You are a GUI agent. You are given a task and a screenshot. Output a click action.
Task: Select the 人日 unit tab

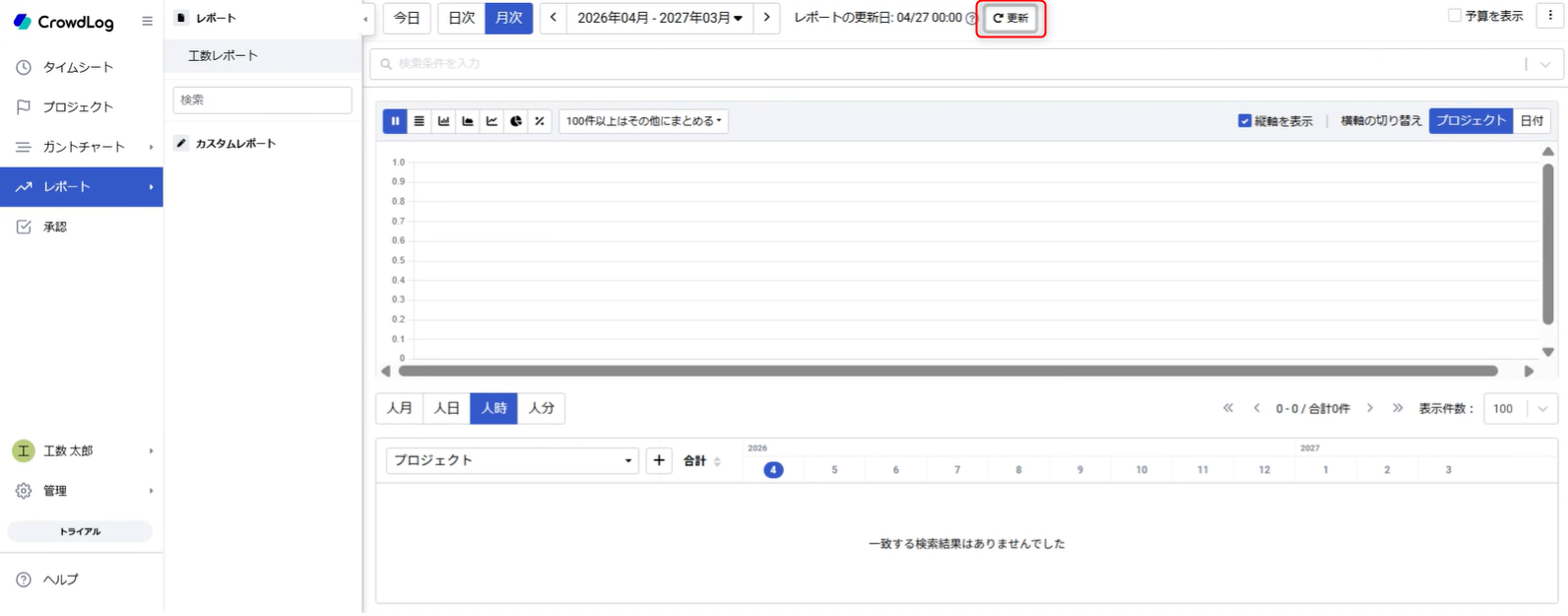[447, 408]
